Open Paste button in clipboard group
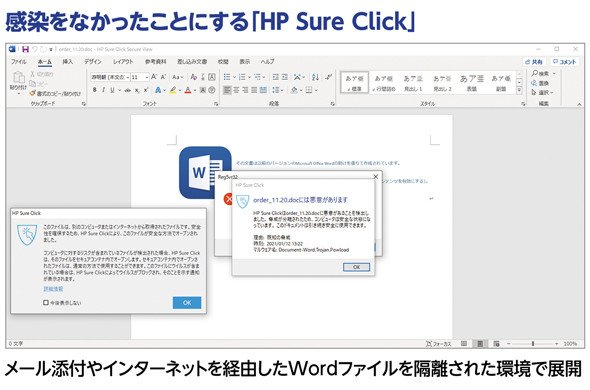Screen dimensions: 590x390 (x=18, y=81)
